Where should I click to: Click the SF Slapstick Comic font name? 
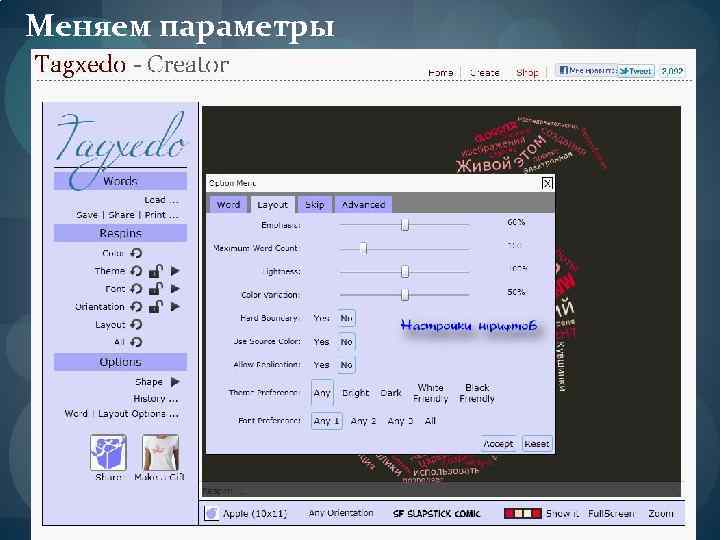(436, 513)
